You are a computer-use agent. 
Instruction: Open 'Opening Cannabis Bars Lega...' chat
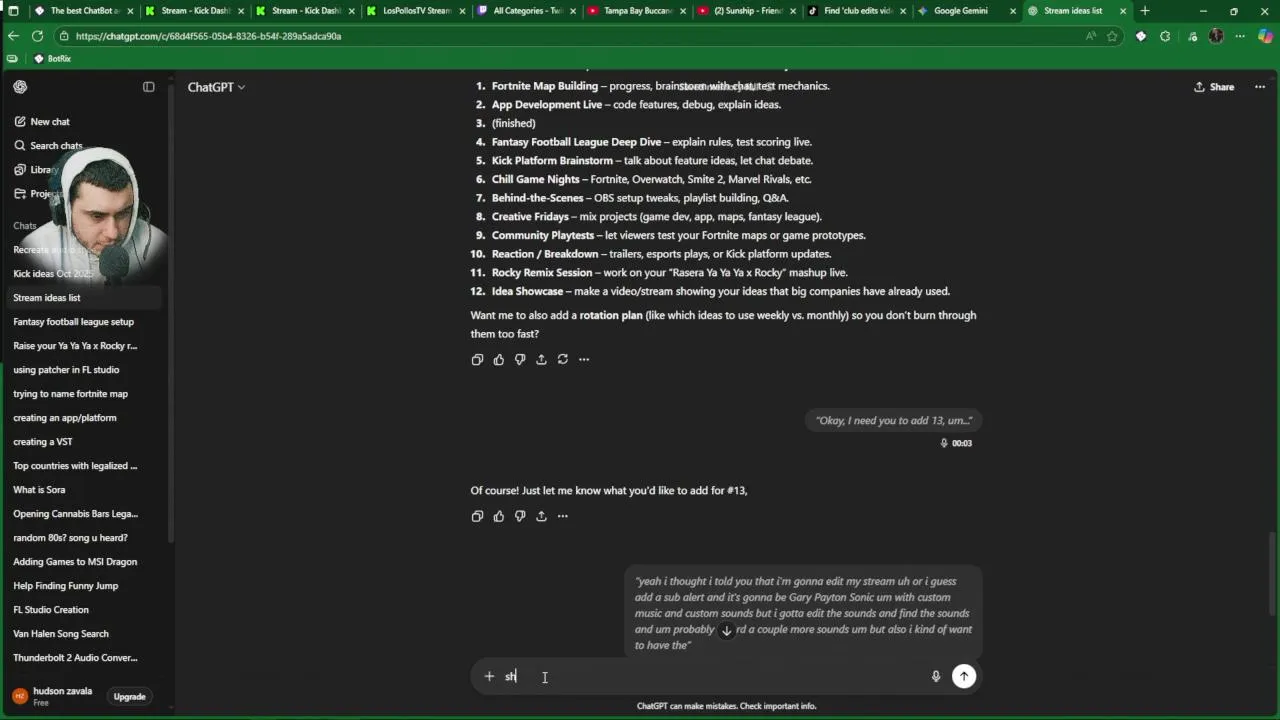click(75, 514)
